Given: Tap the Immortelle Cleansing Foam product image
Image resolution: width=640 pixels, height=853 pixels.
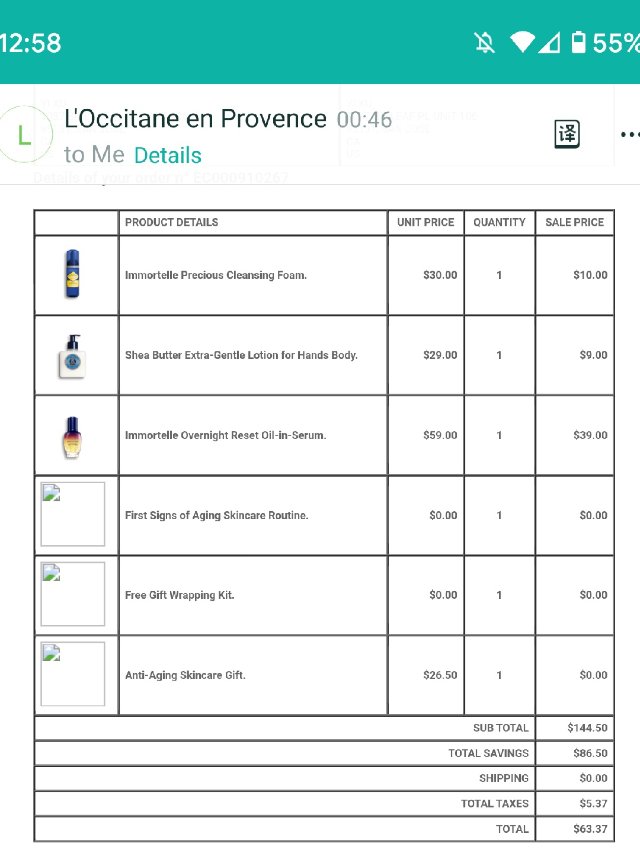Looking at the screenshot, I should (x=72, y=275).
